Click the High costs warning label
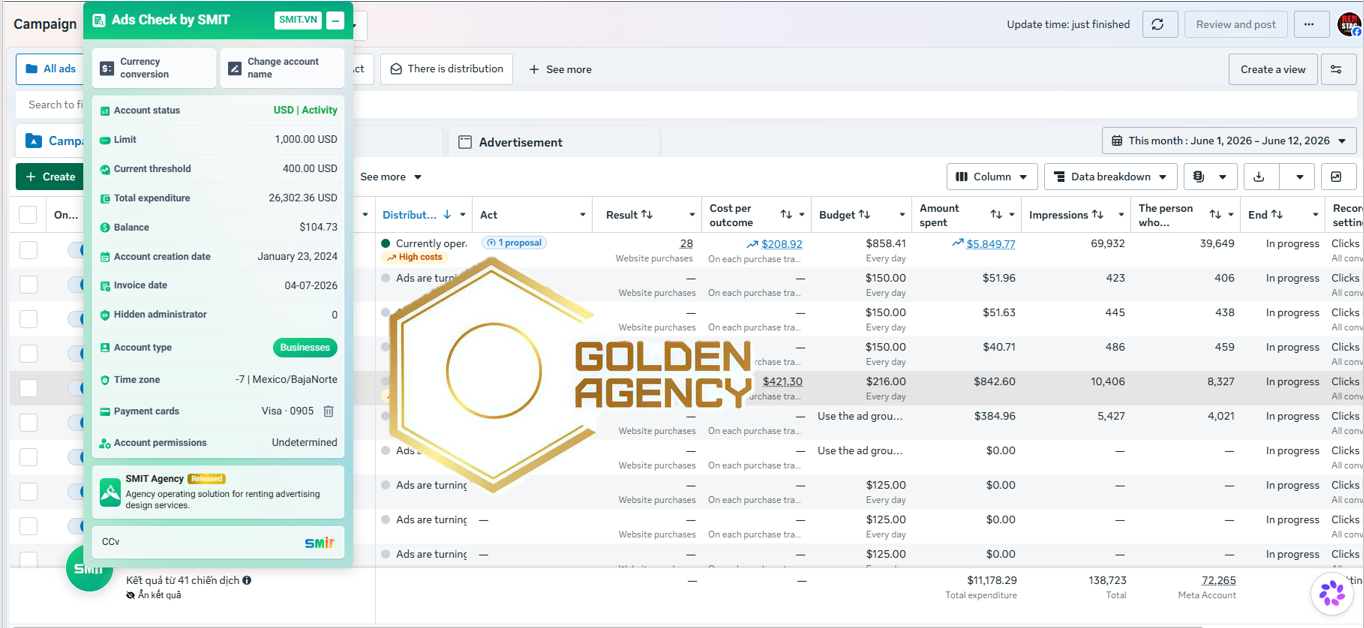The height and width of the screenshot is (628, 1364). 414,257
